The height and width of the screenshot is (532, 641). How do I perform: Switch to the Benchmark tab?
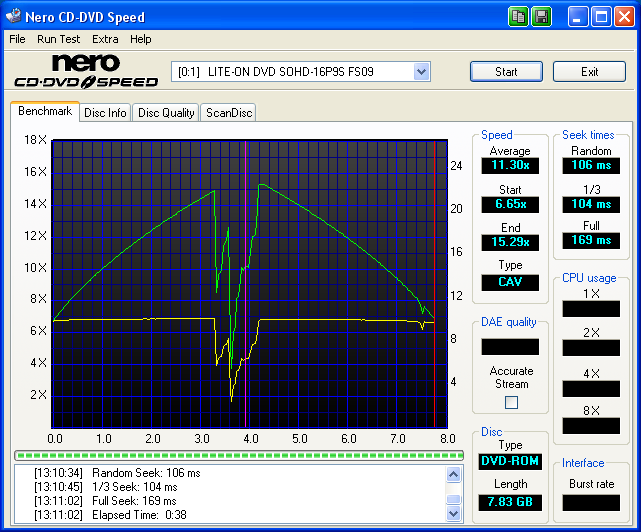point(45,111)
